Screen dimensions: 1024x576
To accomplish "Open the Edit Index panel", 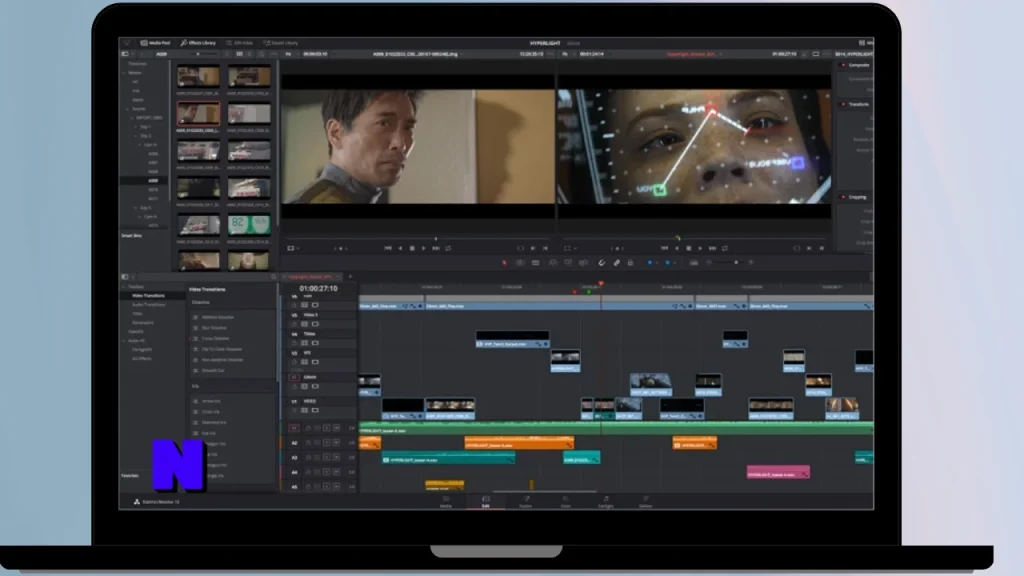I will click(x=240, y=43).
